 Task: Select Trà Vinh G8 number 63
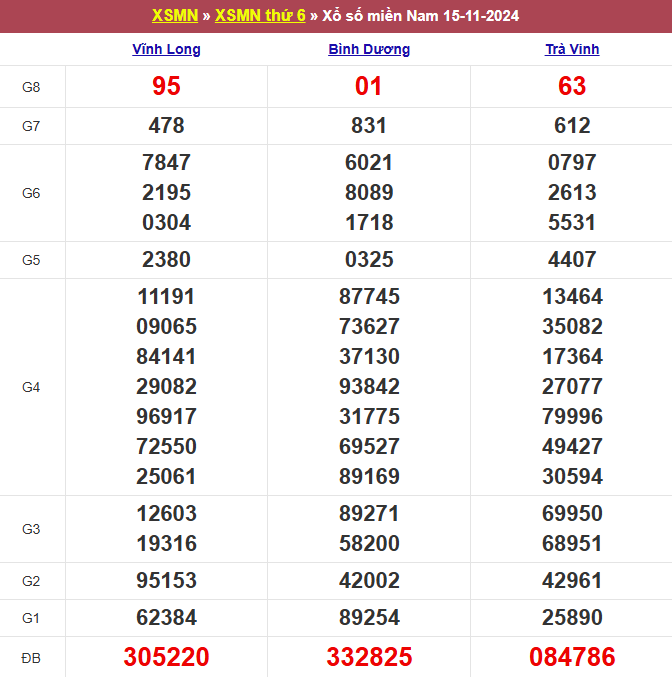coord(572,86)
